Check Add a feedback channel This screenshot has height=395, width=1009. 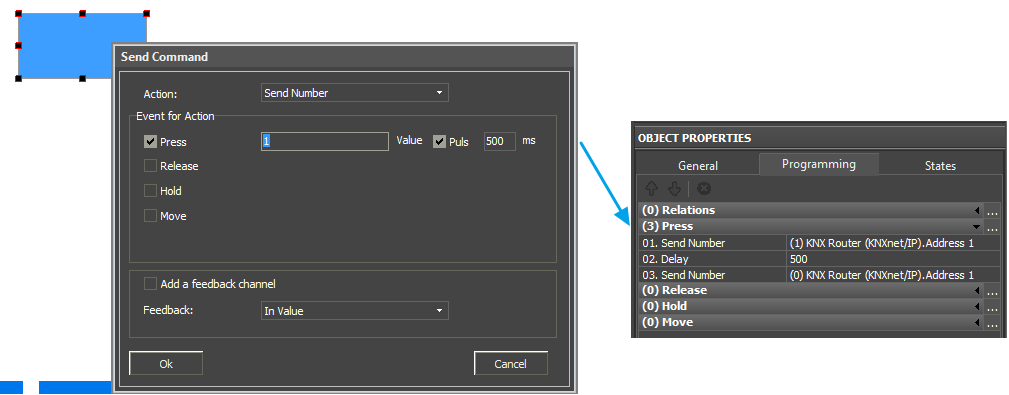click(151, 284)
